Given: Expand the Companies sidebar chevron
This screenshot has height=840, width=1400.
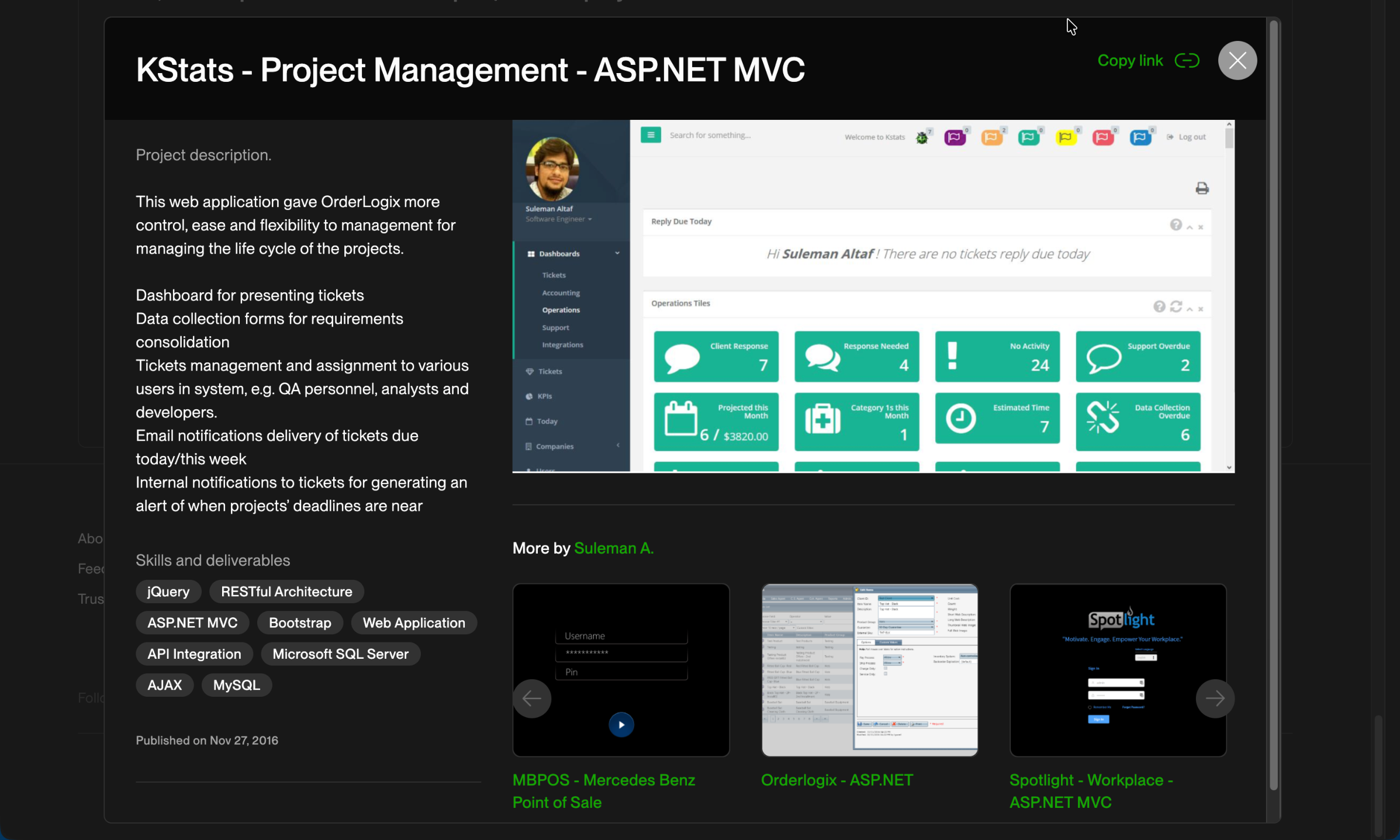Looking at the screenshot, I should click(618, 445).
